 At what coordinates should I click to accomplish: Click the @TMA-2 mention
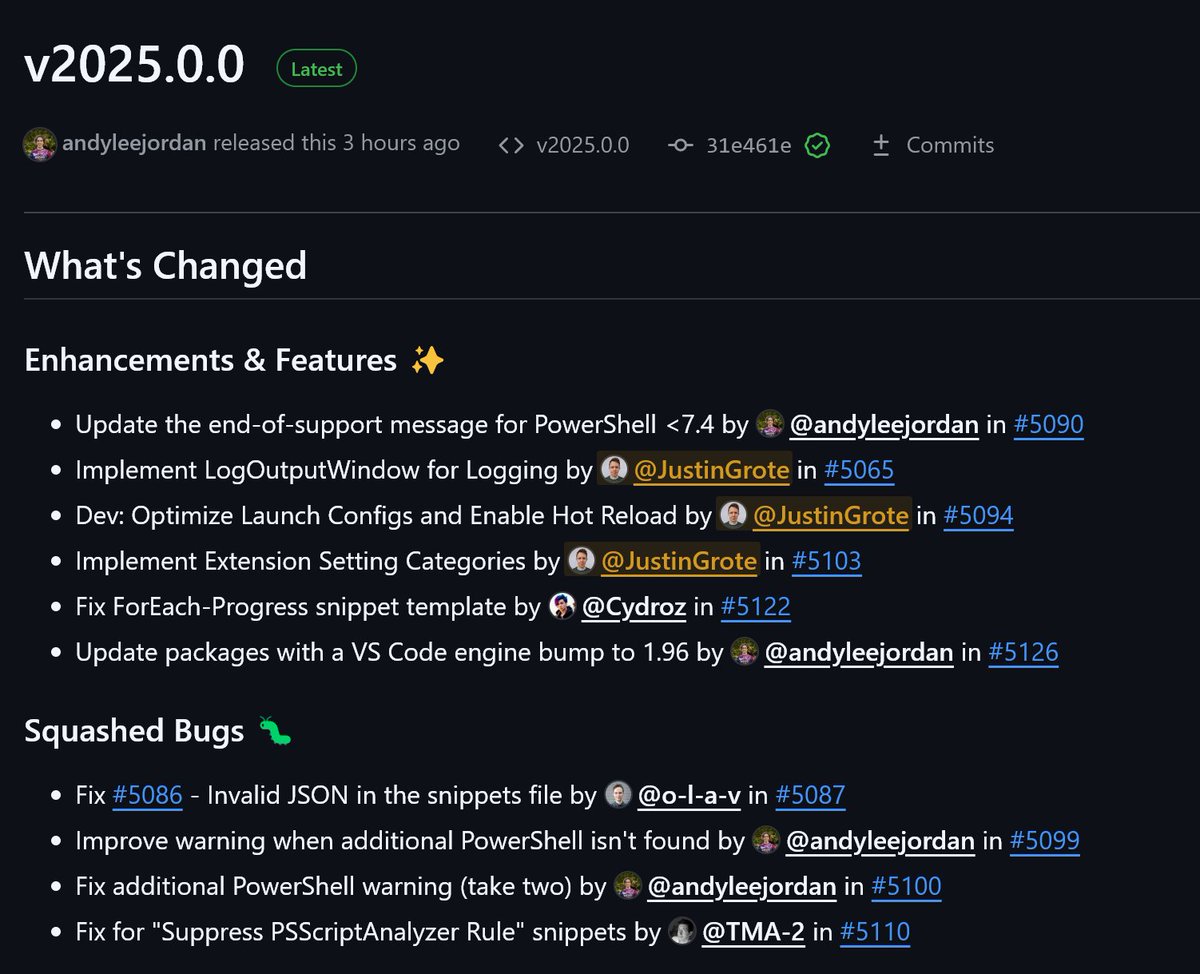[x=753, y=933]
